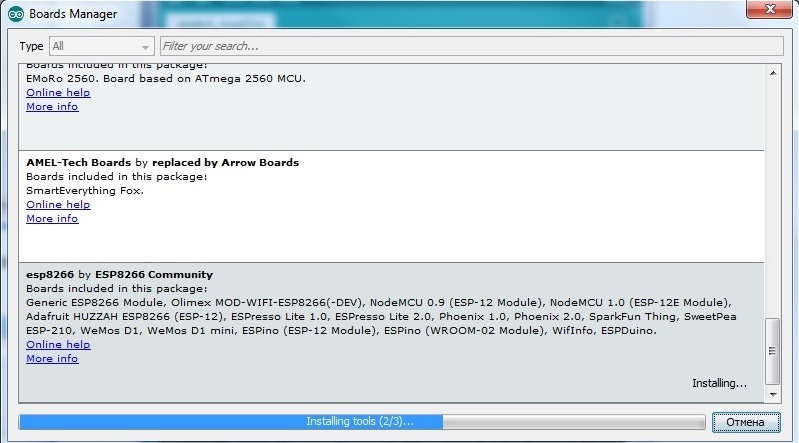Click the Generic ESP8266 Module boards list line
Screen dimensions: 799x443
pyautogui.click(x=379, y=303)
